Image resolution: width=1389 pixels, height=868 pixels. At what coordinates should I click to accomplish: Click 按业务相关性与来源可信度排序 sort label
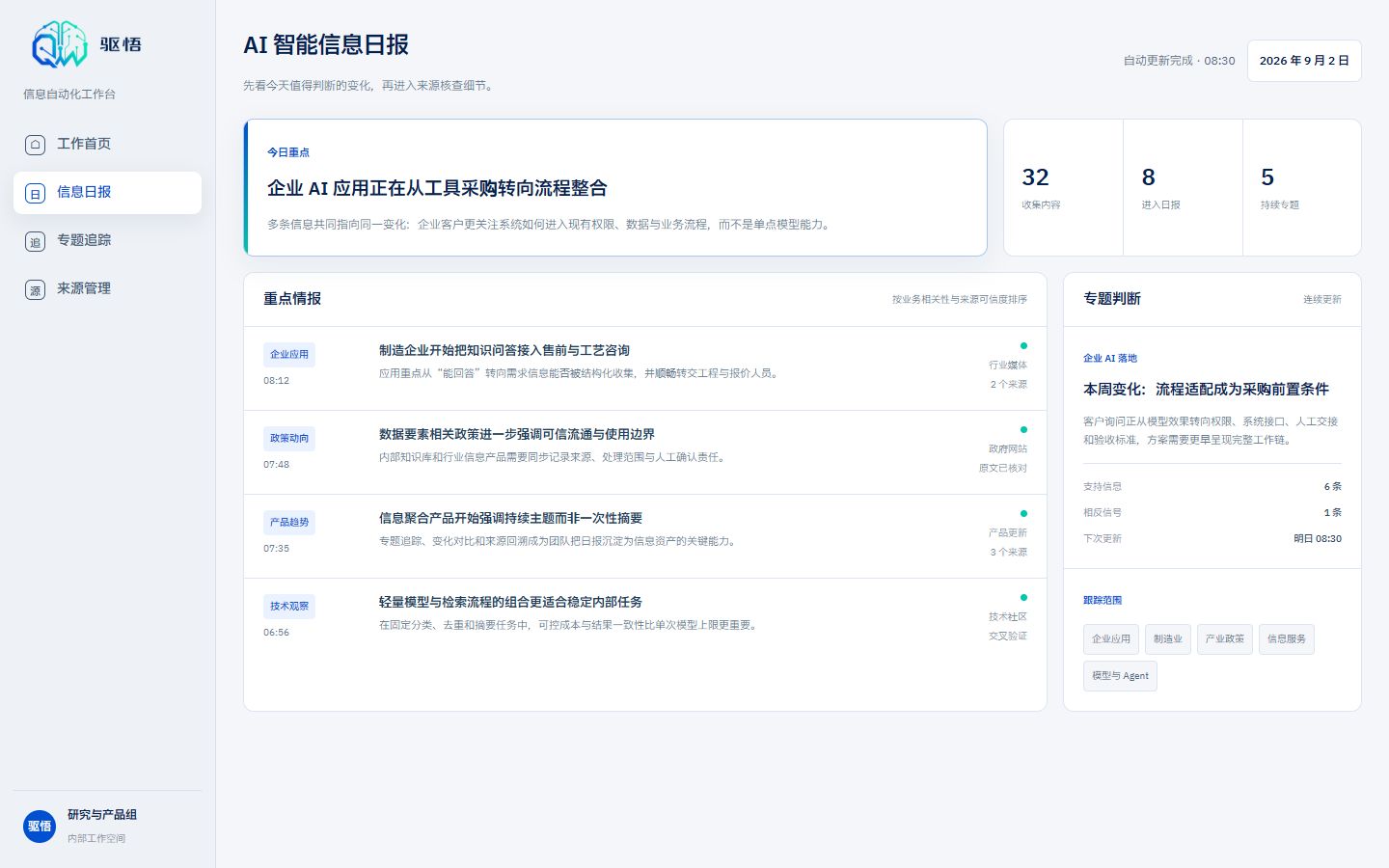pyautogui.click(x=960, y=299)
